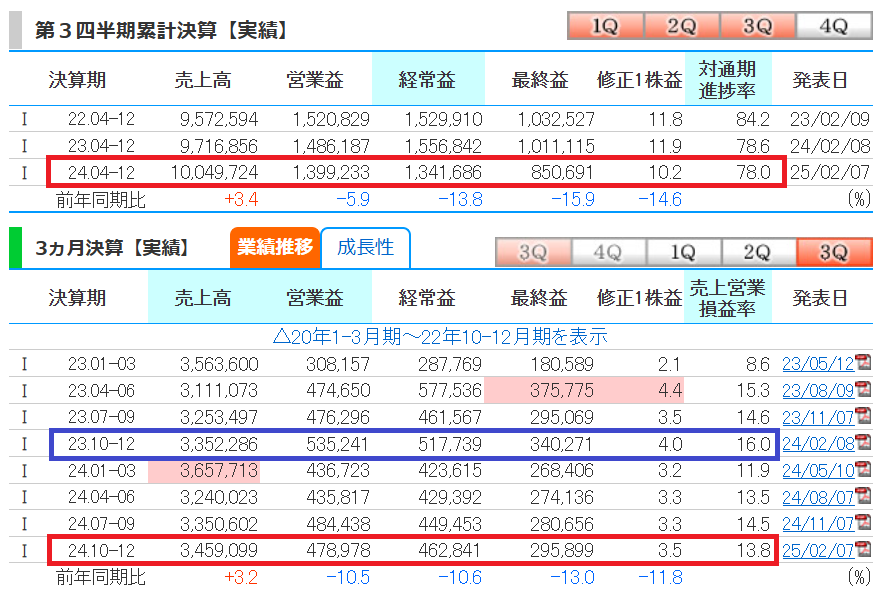Click the 3ヵ月決算【実績】 heading
This screenshot has width=884, height=589.
(x=113, y=248)
